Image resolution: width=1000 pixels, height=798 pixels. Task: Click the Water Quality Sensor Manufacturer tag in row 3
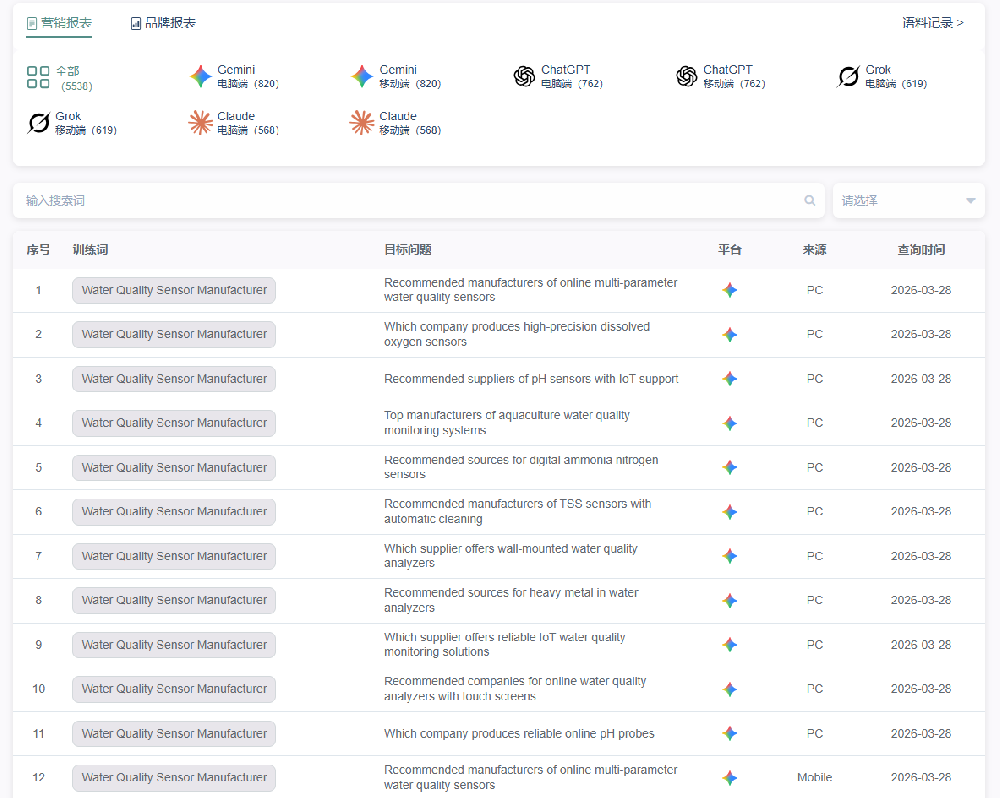pyautogui.click(x=174, y=379)
